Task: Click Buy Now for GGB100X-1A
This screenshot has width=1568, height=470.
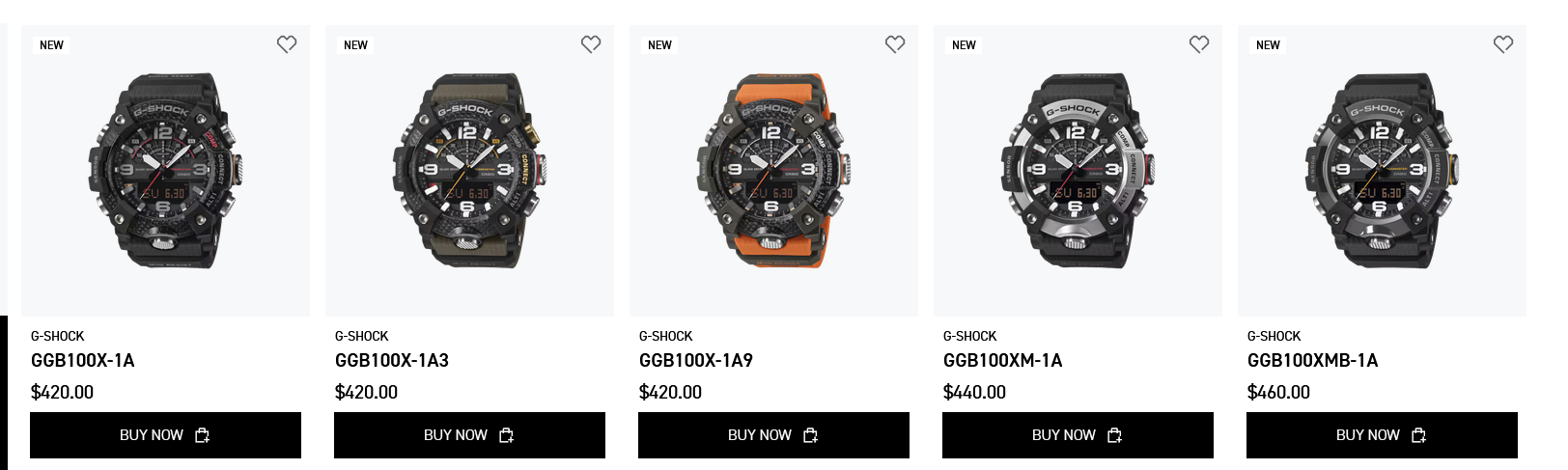Action: pos(165,435)
